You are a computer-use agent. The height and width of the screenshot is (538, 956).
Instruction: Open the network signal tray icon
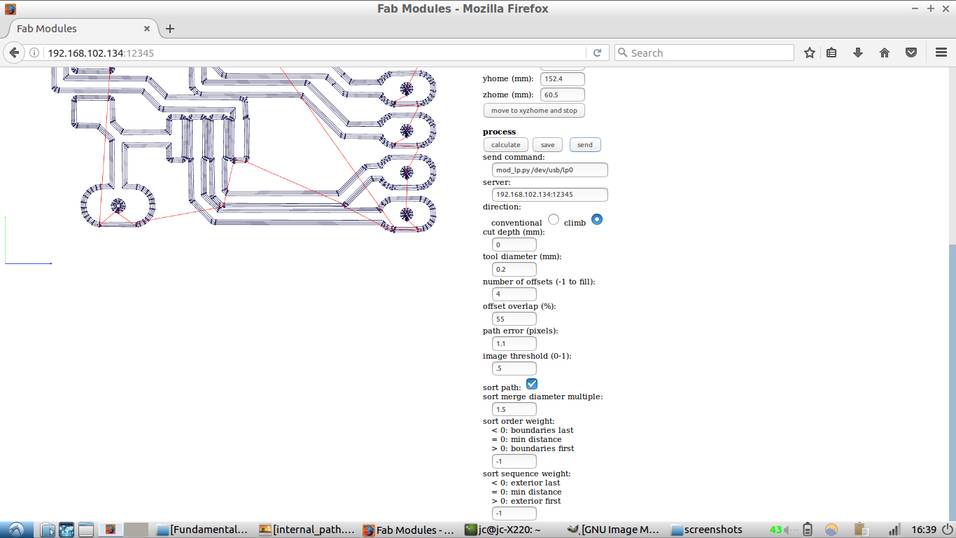pos(893,529)
